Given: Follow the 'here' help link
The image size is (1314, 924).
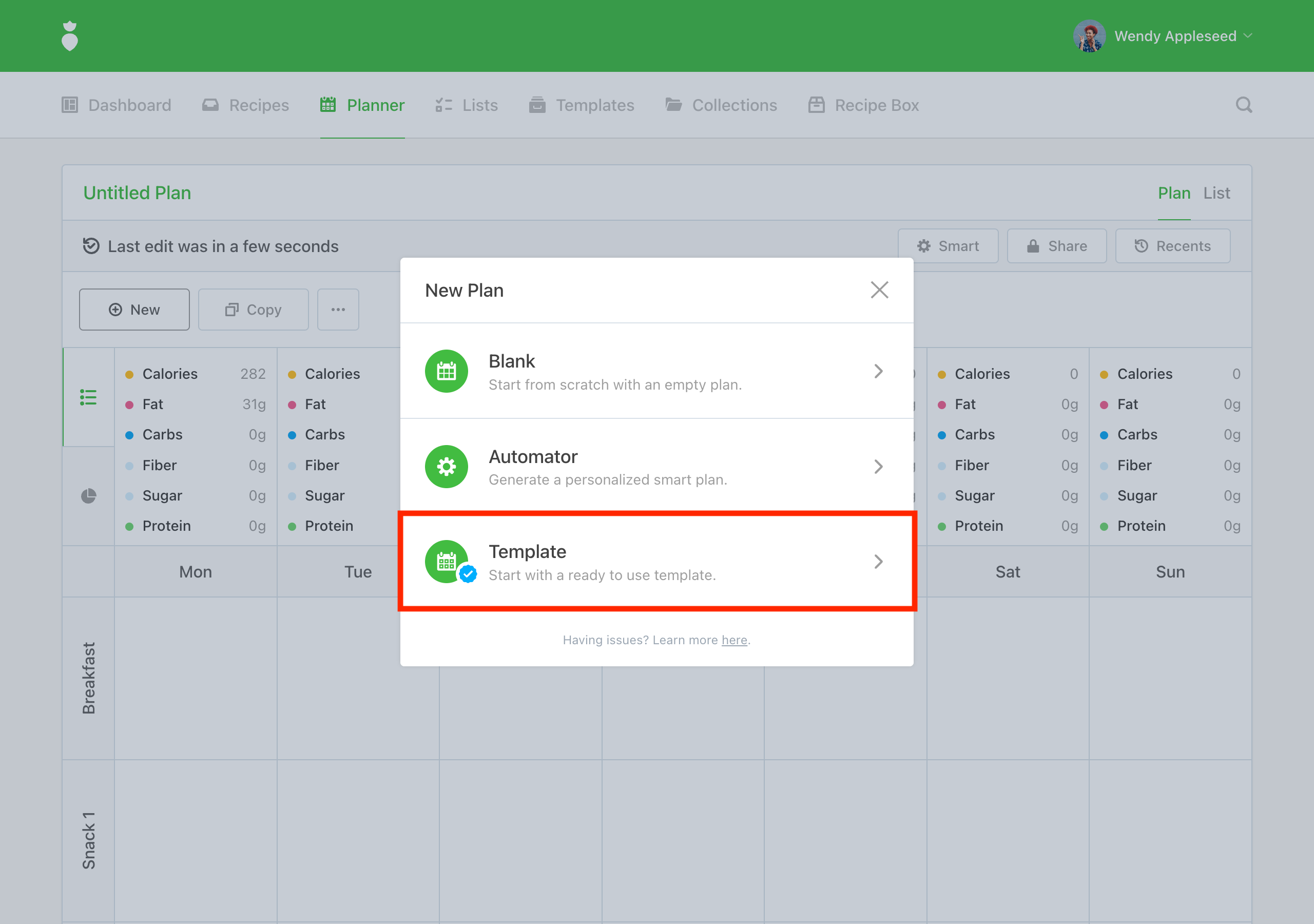Looking at the screenshot, I should [x=735, y=640].
